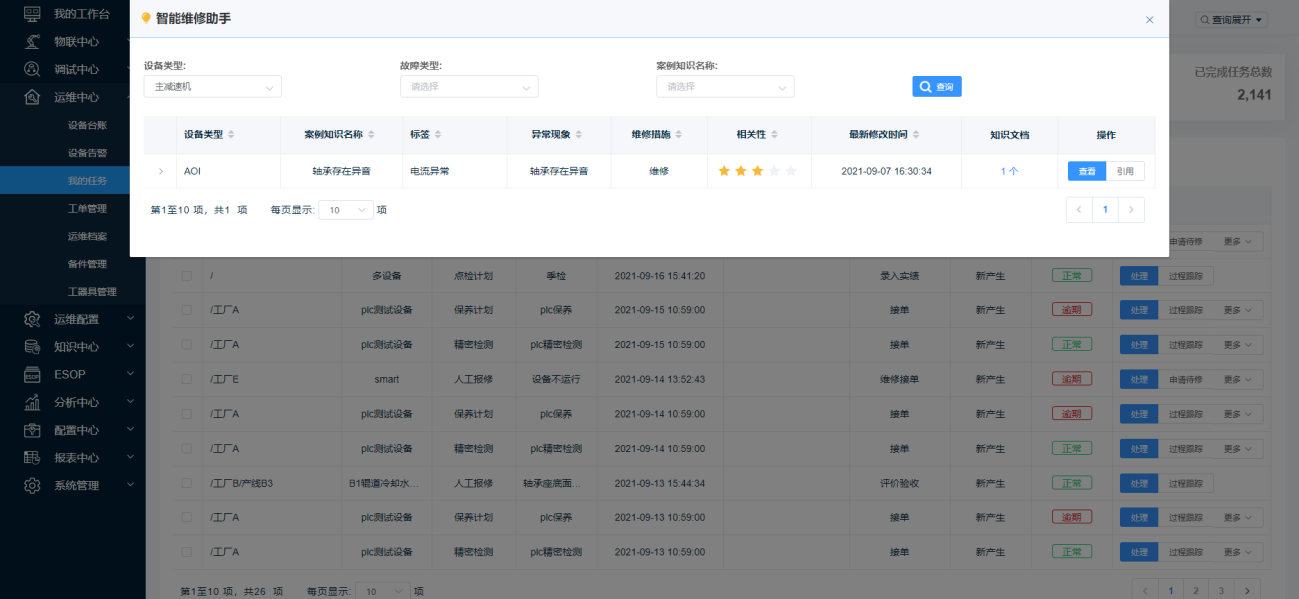Click the 物联中心 sidebar icon
This screenshot has height=599, width=1299.
pyautogui.click(x=32, y=42)
